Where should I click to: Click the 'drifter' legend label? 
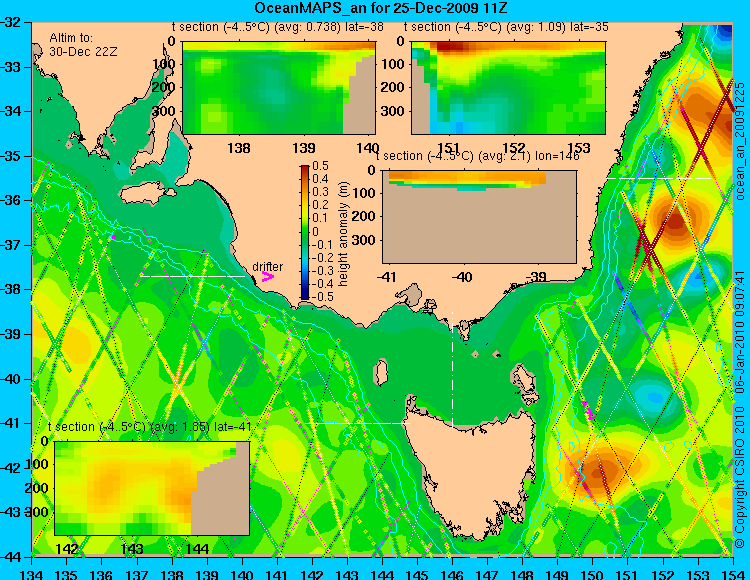pyautogui.click(x=267, y=267)
